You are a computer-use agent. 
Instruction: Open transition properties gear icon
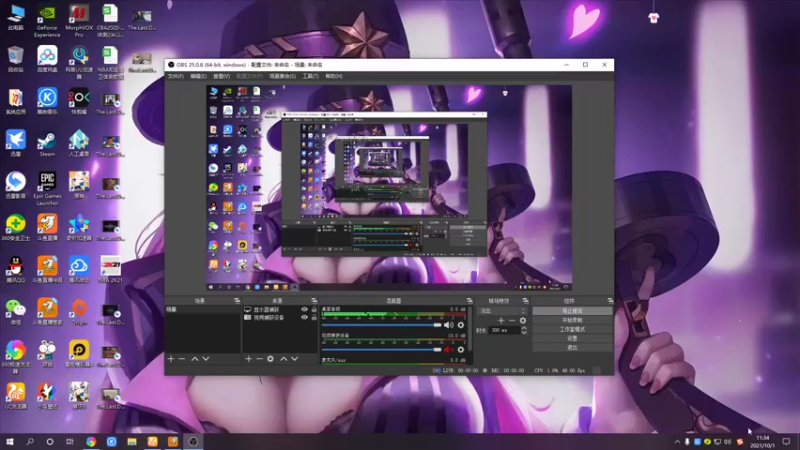coord(522,320)
